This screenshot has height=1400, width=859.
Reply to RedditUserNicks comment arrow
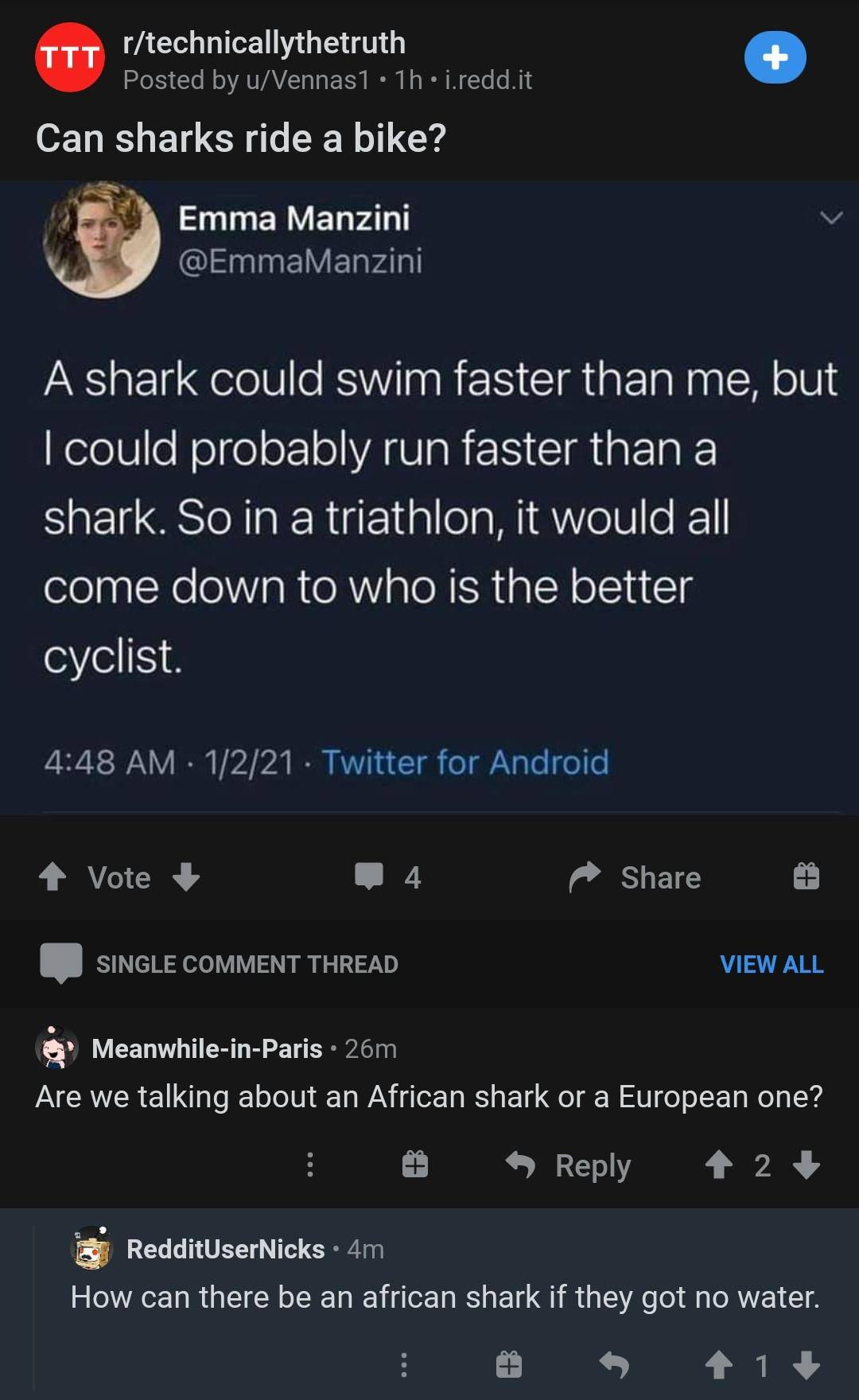point(614,1365)
